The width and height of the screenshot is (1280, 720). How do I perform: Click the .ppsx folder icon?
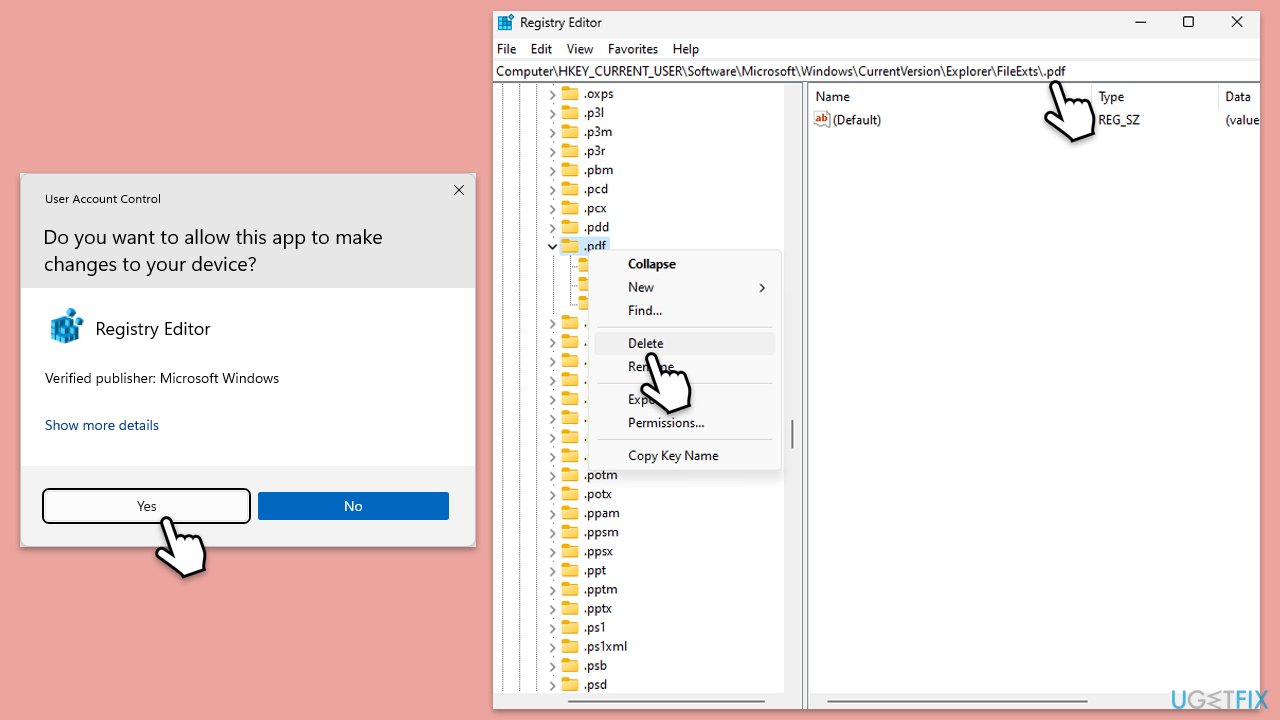pos(570,550)
